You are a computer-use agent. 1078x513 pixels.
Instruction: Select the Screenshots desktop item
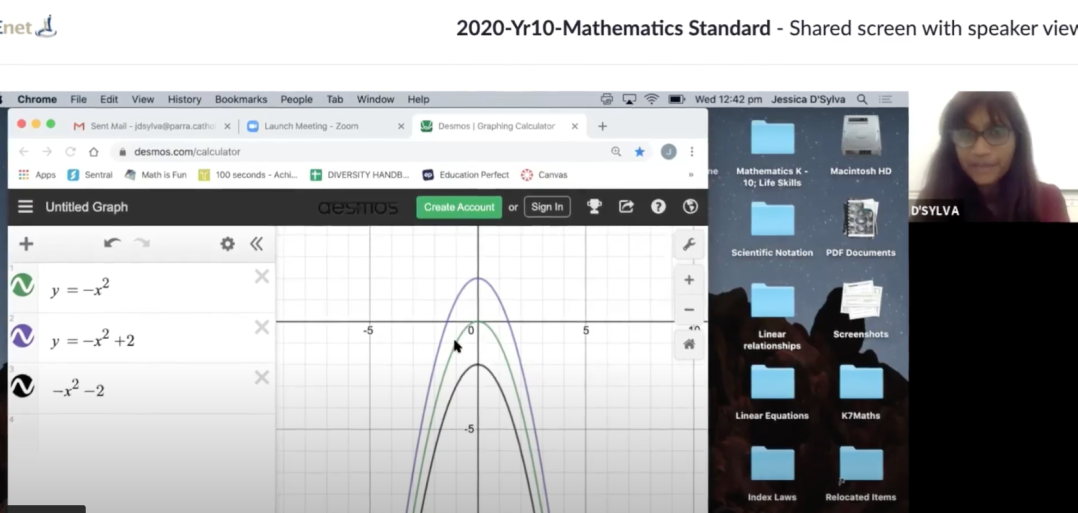(x=861, y=308)
